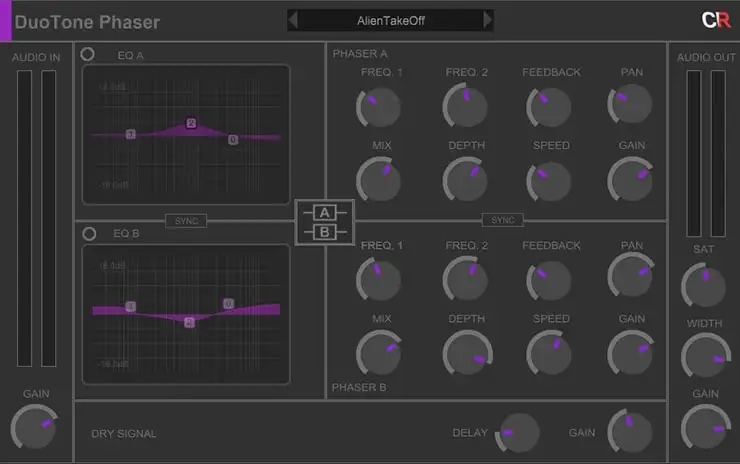Click the AUDIO OUT right level meter
740x464 pixels.
tap(718, 153)
